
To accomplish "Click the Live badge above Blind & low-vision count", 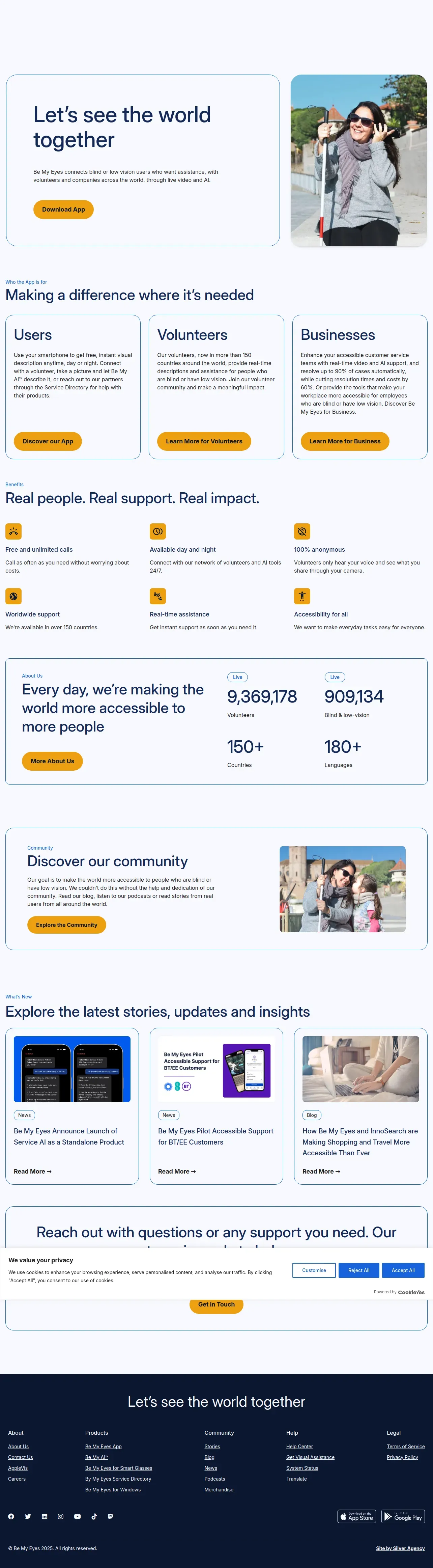I will tap(335, 677).
